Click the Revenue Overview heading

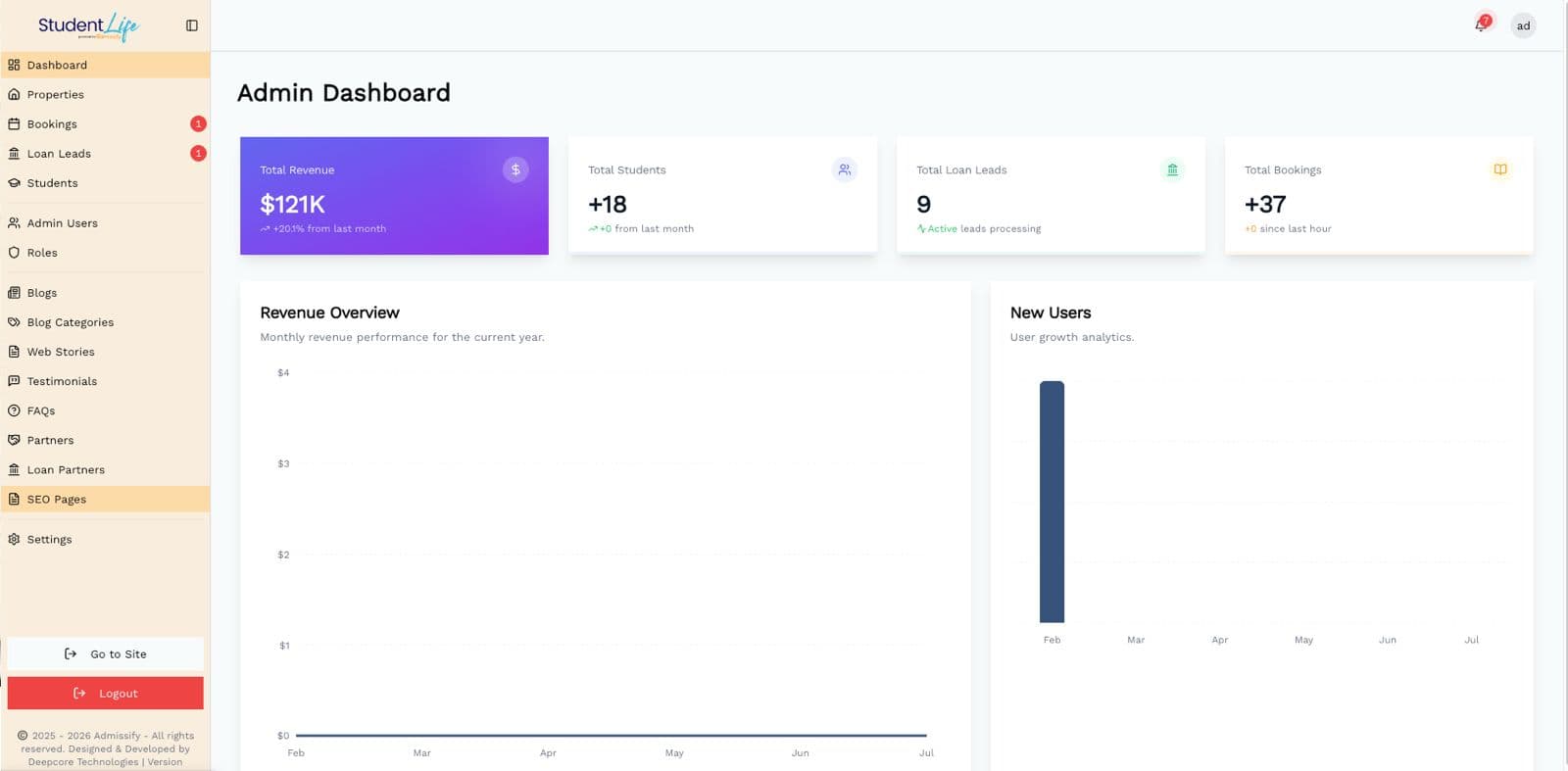point(329,313)
